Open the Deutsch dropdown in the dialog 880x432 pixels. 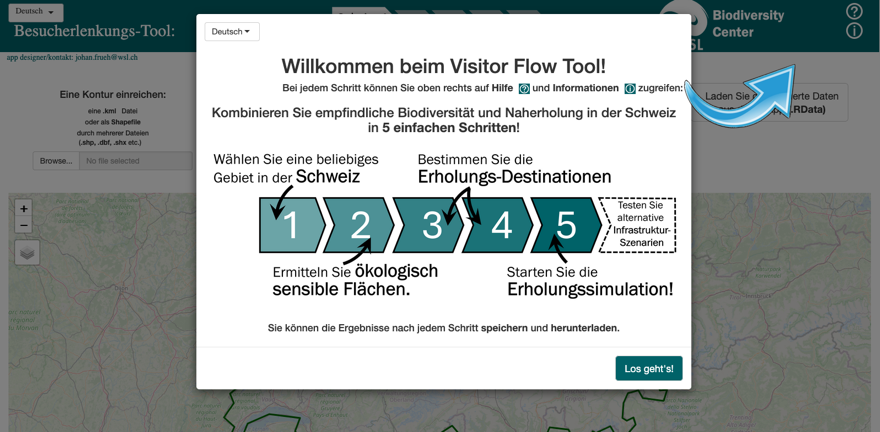[232, 32]
